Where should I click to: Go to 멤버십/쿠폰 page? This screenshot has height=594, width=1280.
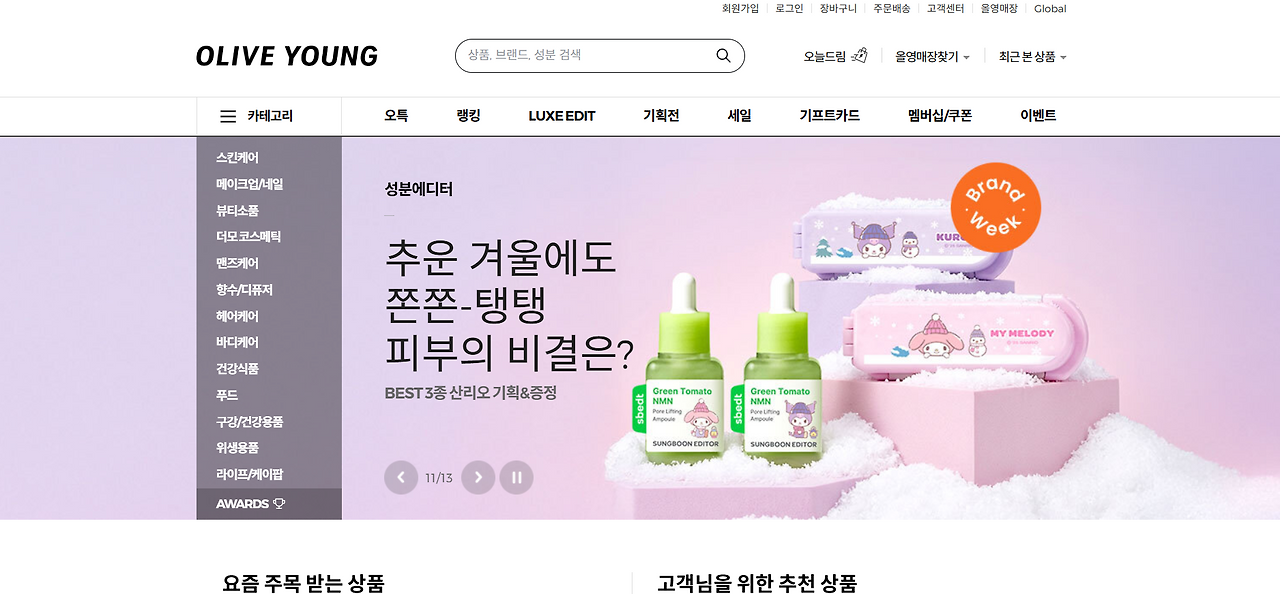(x=940, y=116)
